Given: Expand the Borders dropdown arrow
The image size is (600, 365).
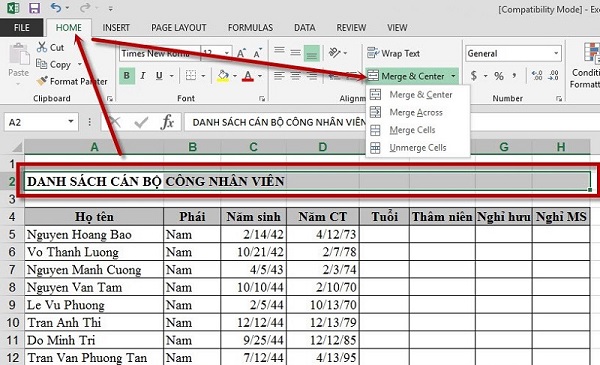Looking at the screenshot, I should (x=204, y=76).
